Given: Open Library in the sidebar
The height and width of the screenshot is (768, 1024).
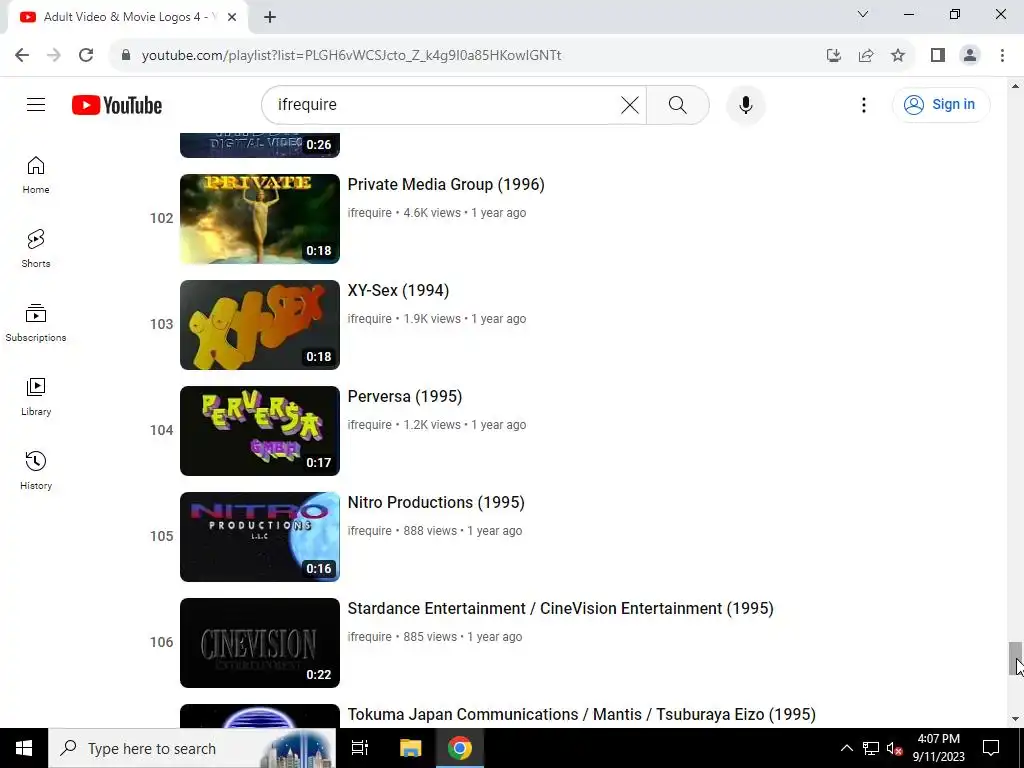Looking at the screenshot, I should (x=36, y=396).
